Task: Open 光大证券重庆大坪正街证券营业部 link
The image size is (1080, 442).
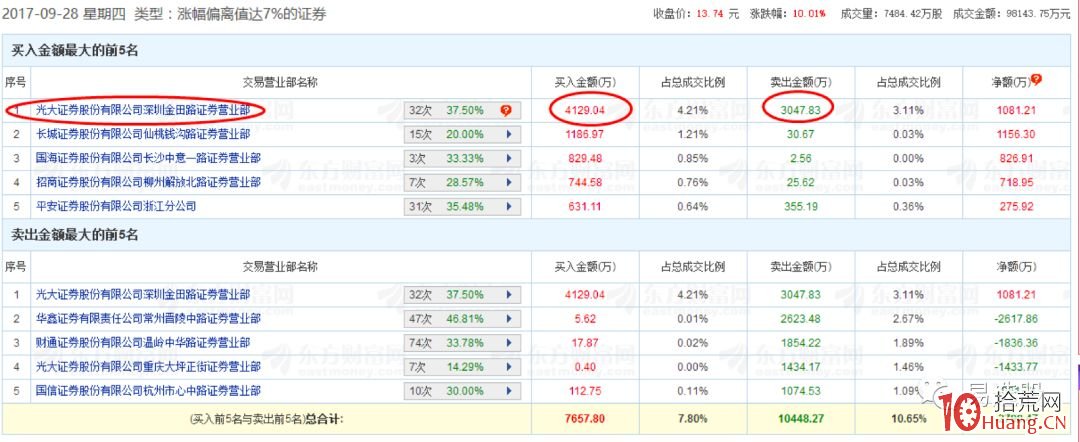Action: click(148, 367)
